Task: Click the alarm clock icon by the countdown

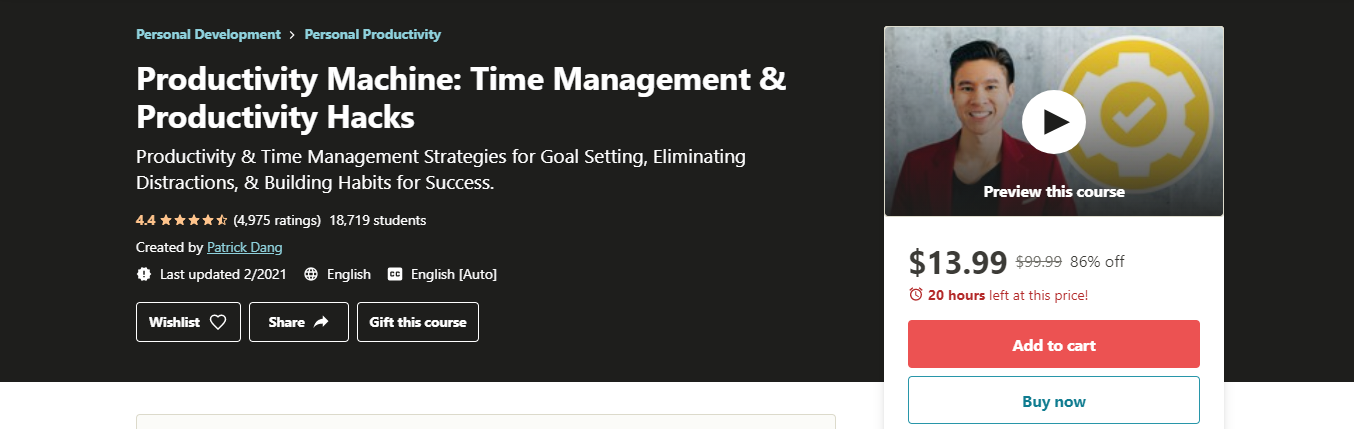Action: (x=916, y=295)
